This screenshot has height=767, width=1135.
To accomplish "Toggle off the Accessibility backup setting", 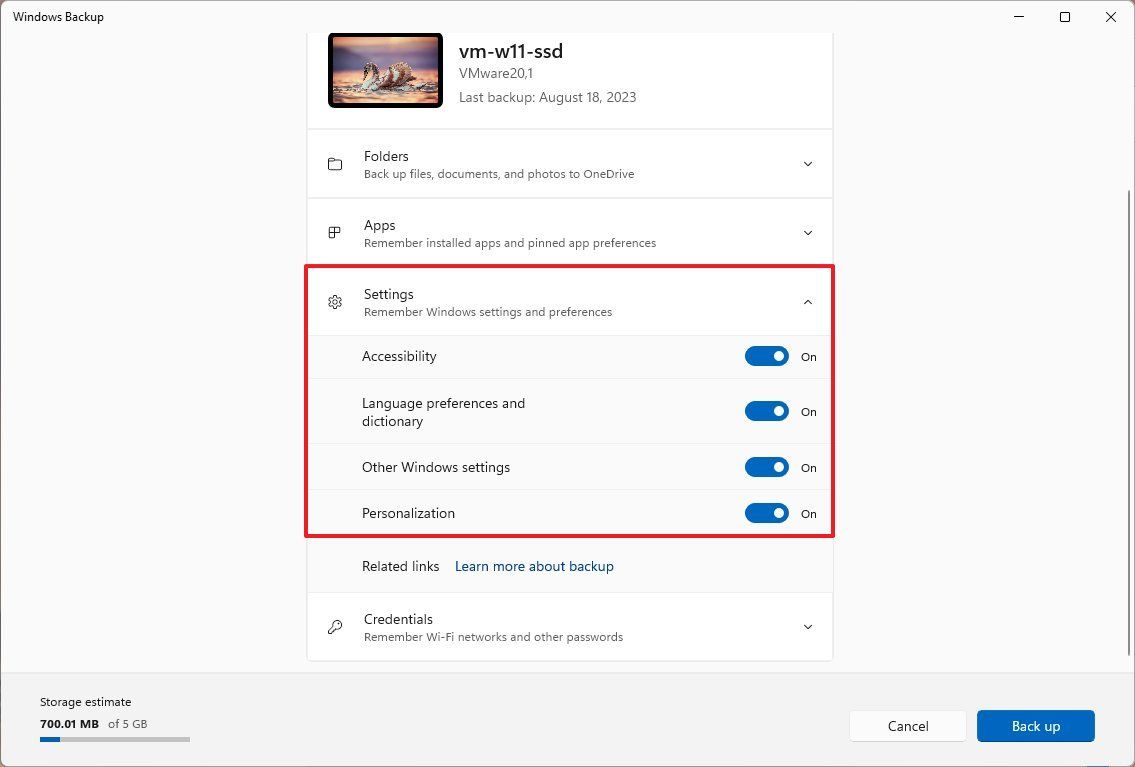I will [766, 356].
